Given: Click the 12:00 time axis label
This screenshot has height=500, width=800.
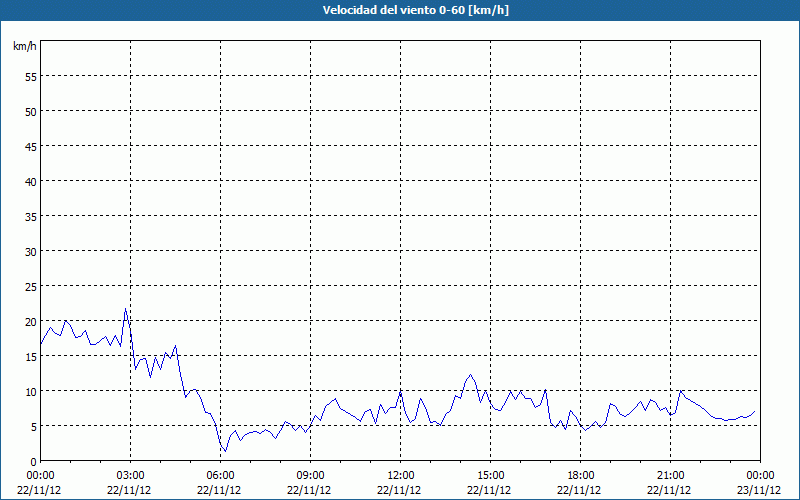Looking at the screenshot, I should [401, 476].
